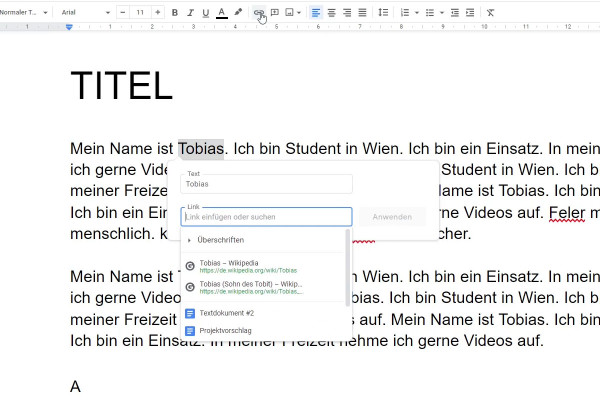
Task: Choose Textdokument #2 document suggestion
Action: click(263, 313)
